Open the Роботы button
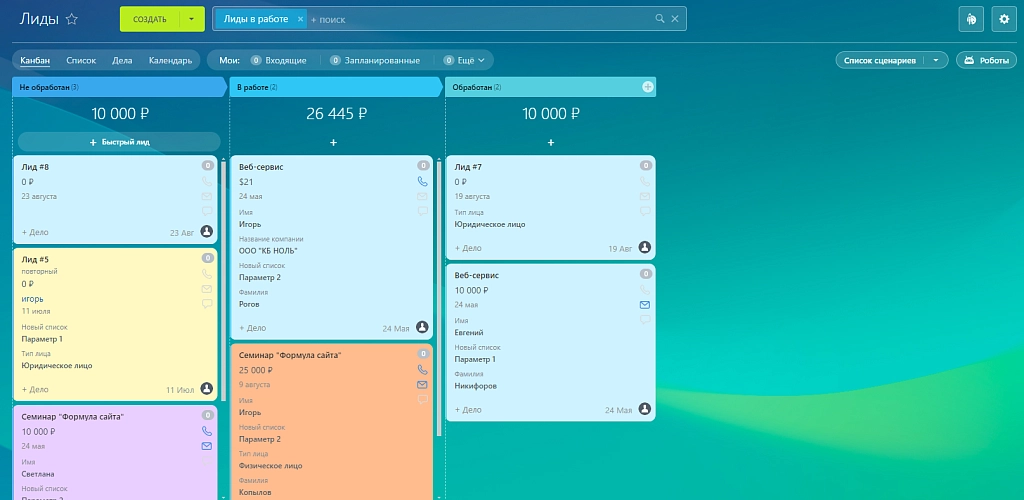 [987, 60]
